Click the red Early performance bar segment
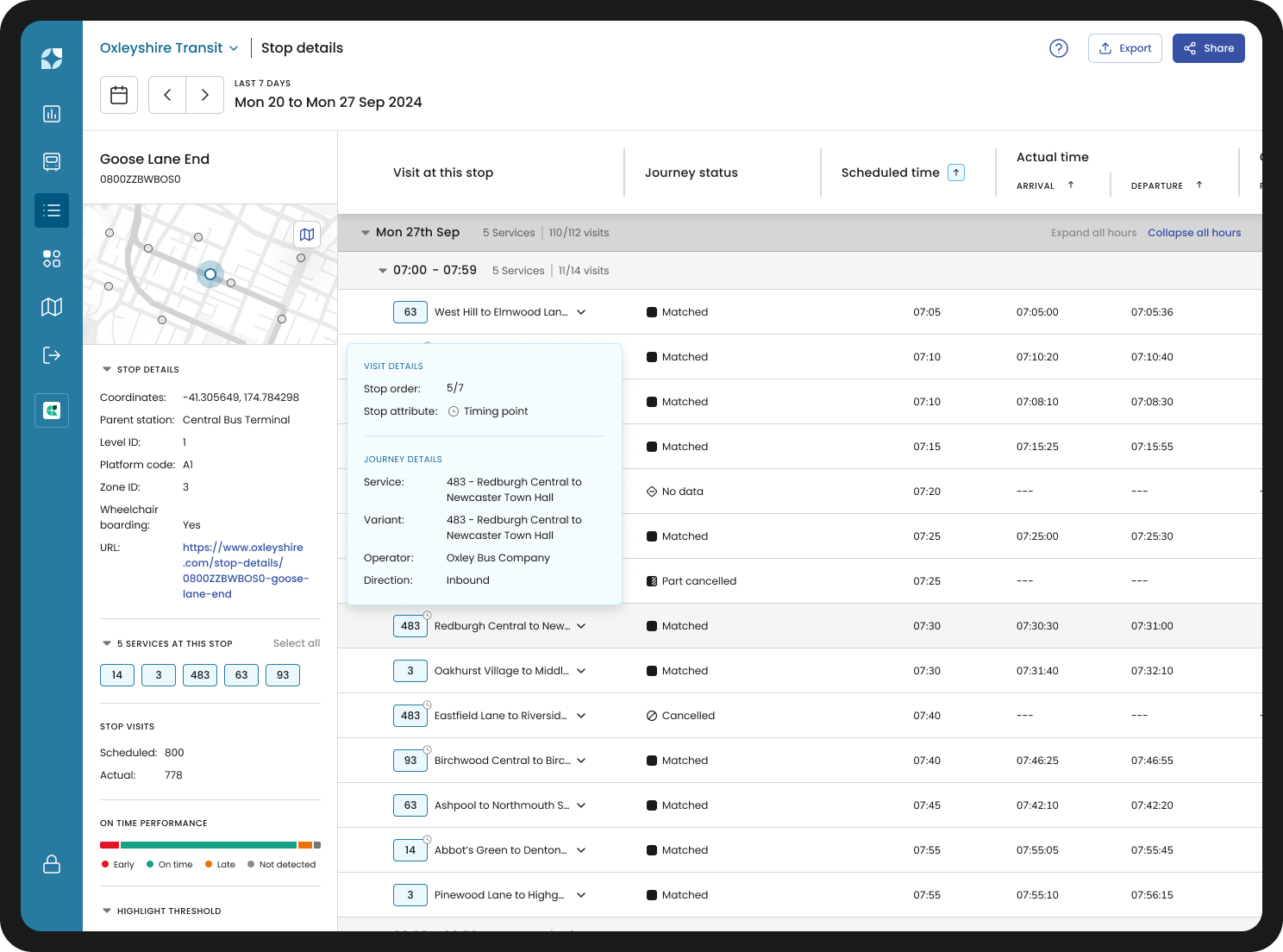Image resolution: width=1283 pixels, height=952 pixels. tap(110, 845)
